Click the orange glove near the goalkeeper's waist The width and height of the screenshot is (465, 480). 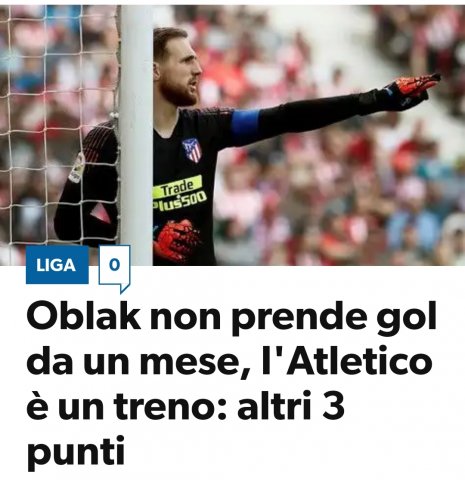click(177, 239)
